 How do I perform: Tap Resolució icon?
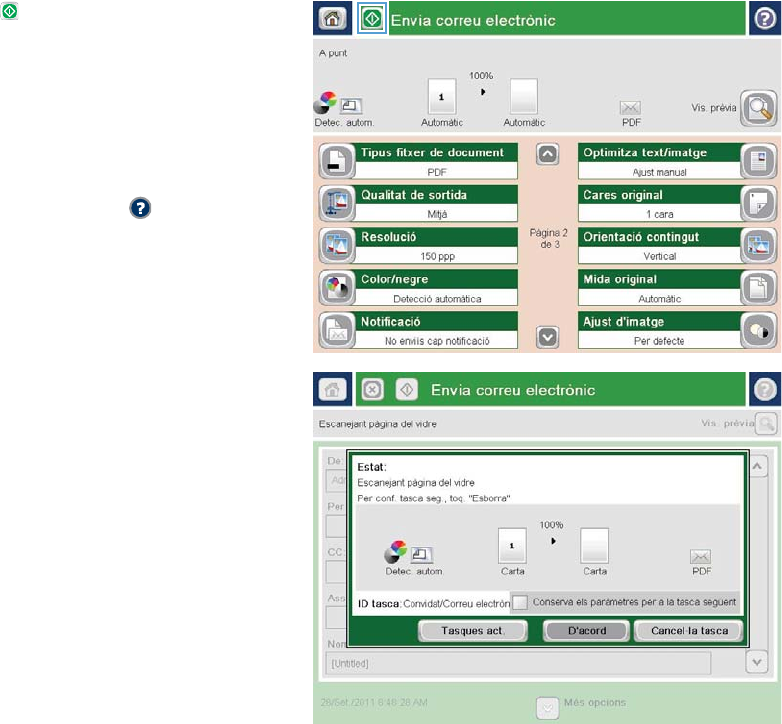click(x=337, y=245)
